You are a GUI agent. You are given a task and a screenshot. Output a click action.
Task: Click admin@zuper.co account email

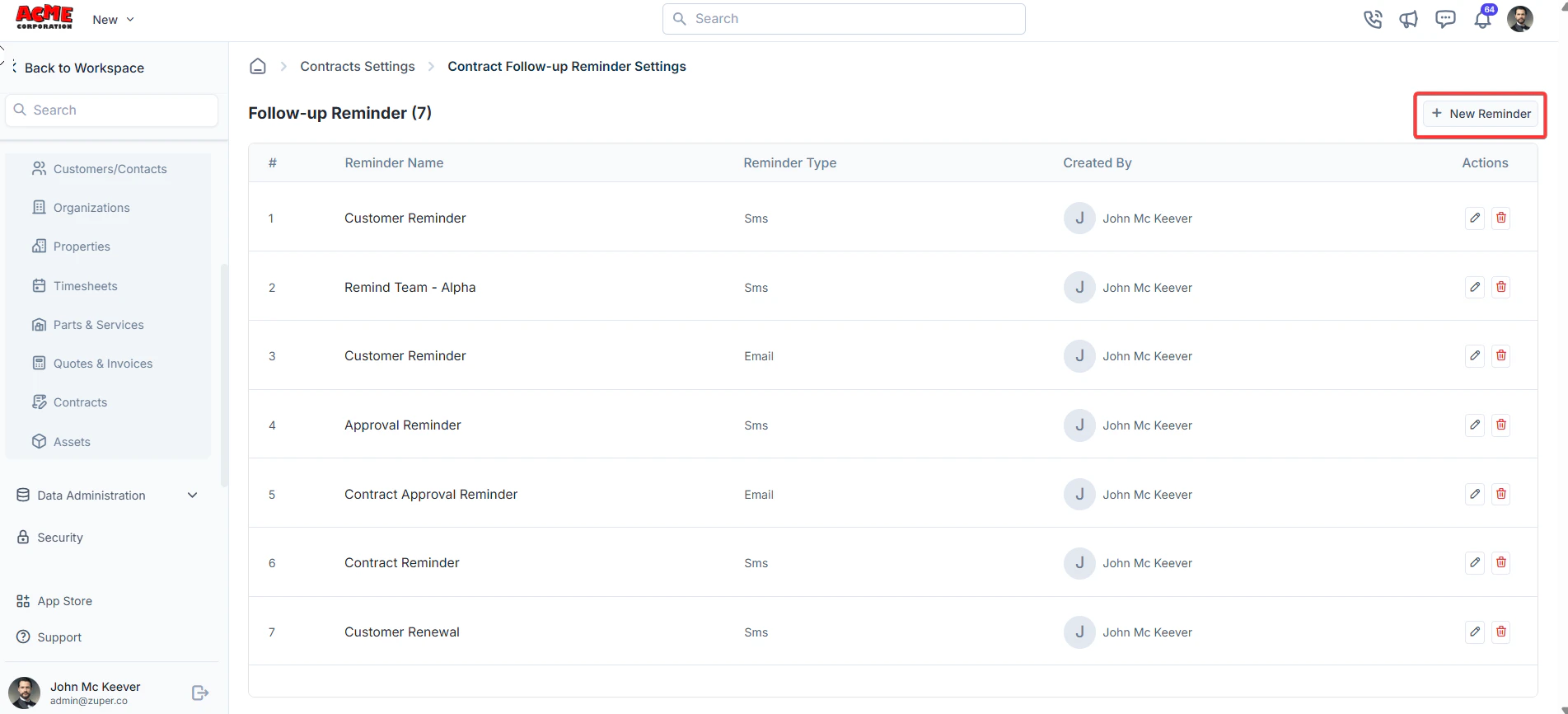(89, 701)
